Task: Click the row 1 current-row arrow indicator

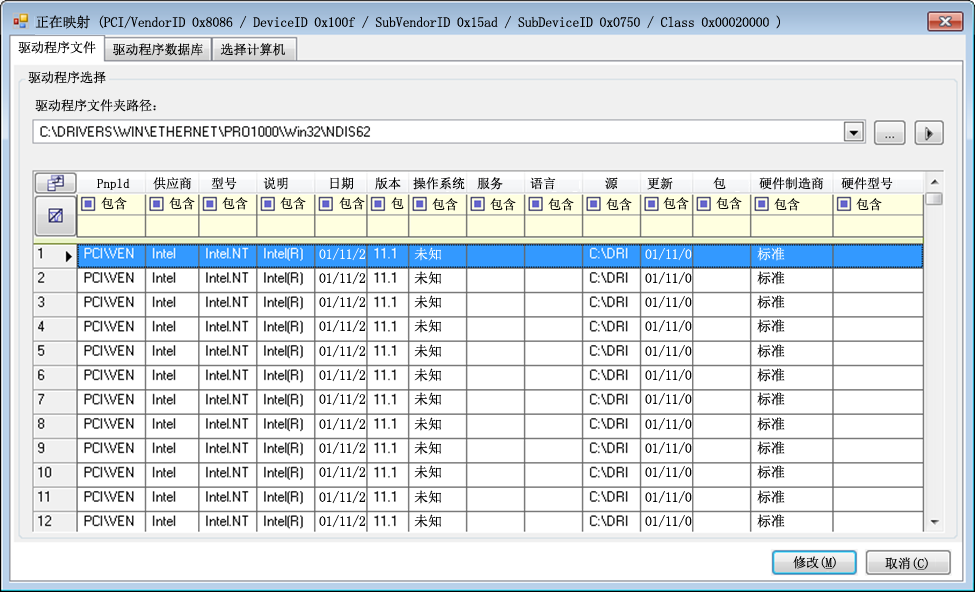Action: (69, 256)
